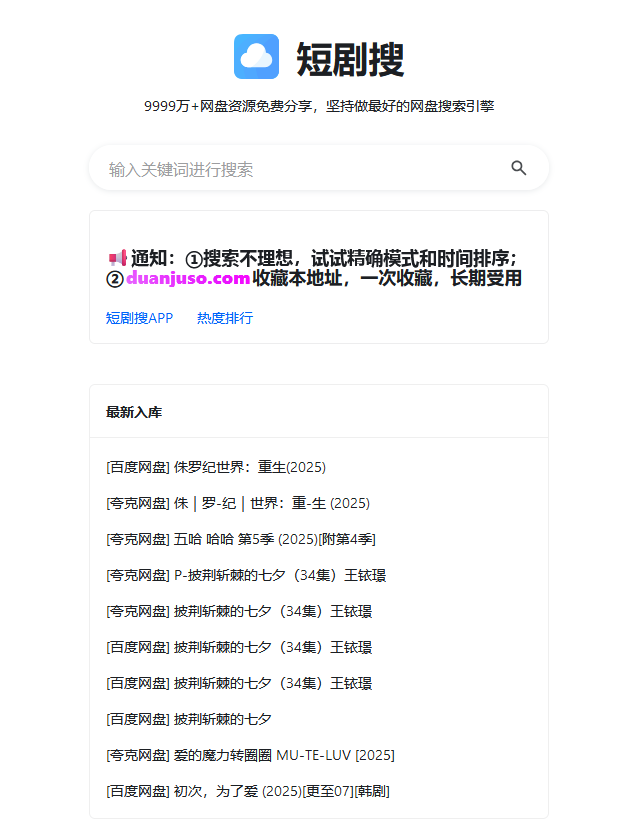Open 五哈 哈哈哈 第5季 (2025) entry
This screenshot has width=638, height=820.
(x=241, y=539)
